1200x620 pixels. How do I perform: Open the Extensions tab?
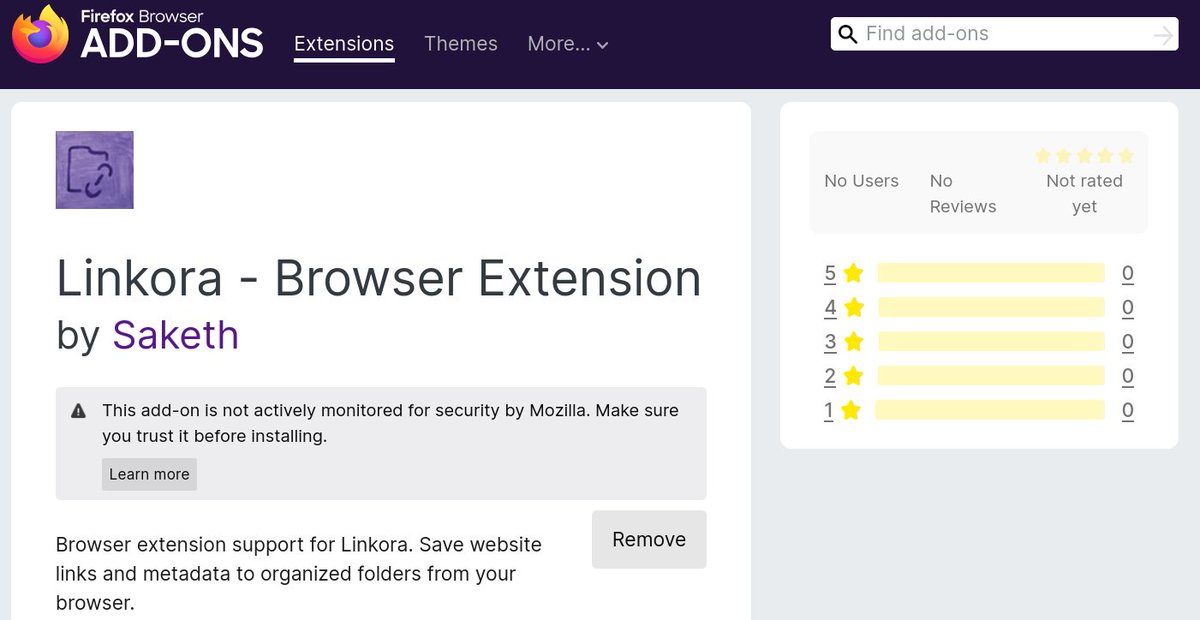coord(344,44)
